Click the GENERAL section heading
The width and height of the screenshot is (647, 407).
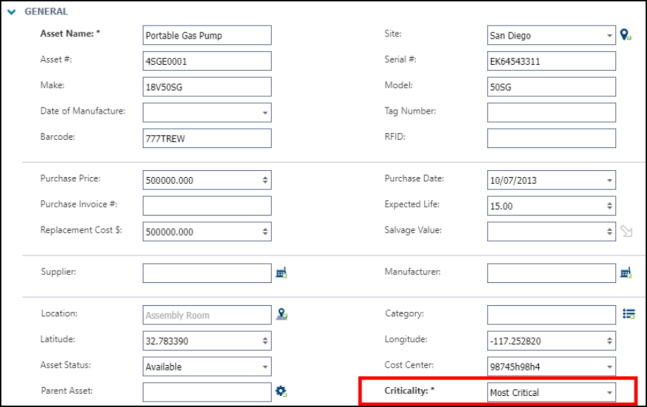tap(46, 12)
